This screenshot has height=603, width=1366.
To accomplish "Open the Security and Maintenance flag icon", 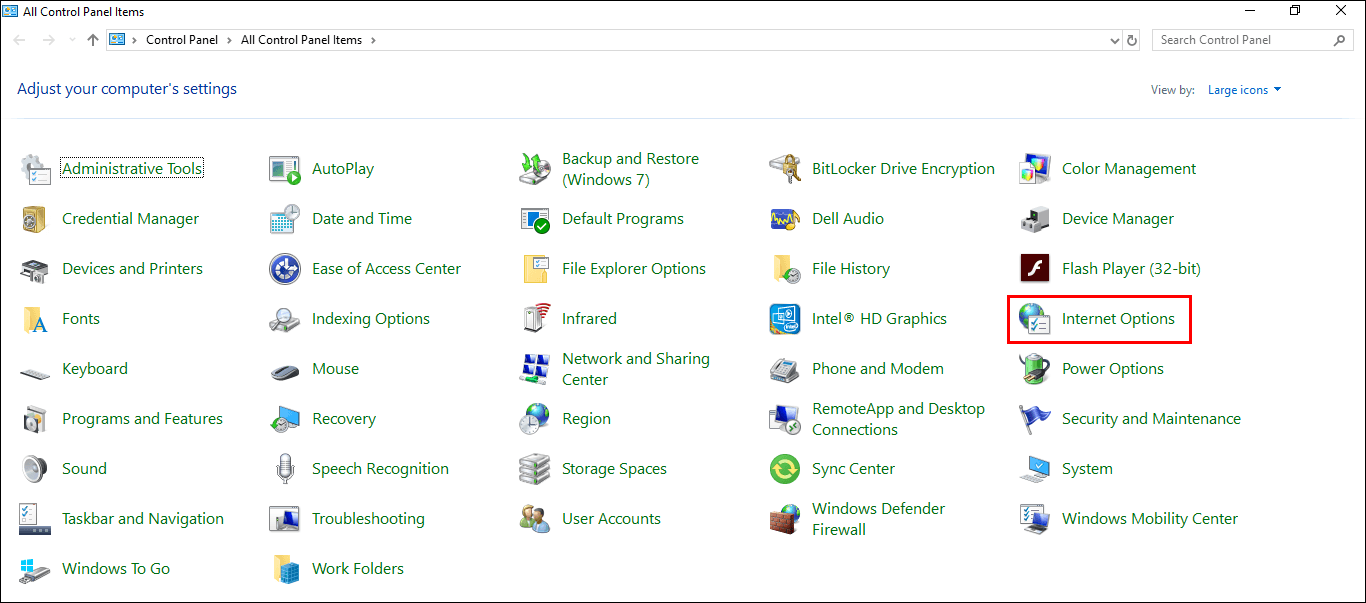I will pyautogui.click(x=1035, y=419).
